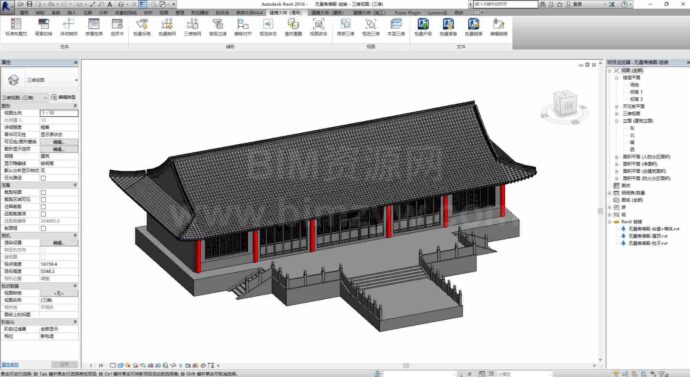This screenshot has width=690, height=377.
Task: Click the funnel filter icon in the ribbon
Action: click(x=217, y=24)
